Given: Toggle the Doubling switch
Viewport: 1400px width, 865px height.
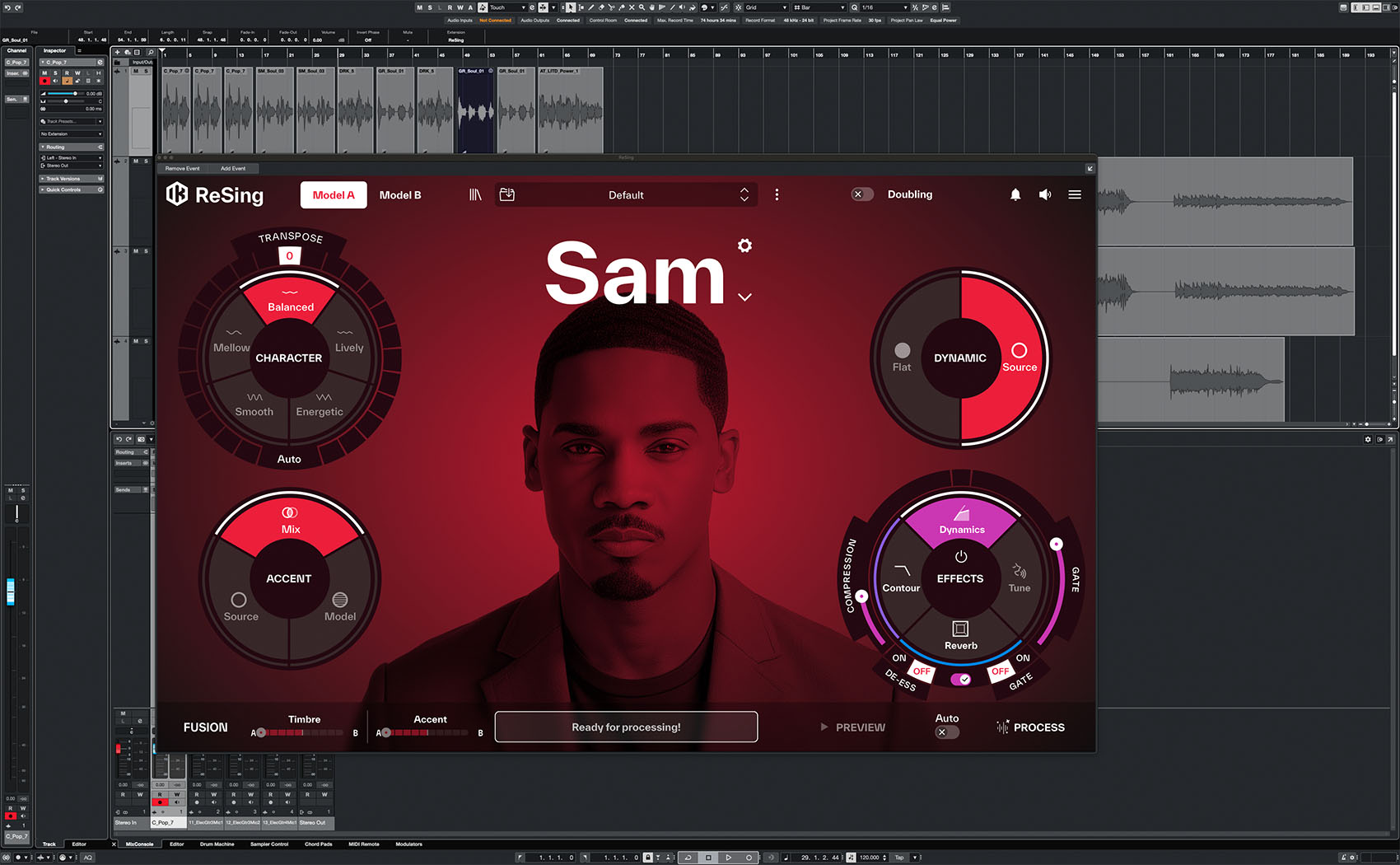Looking at the screenshot, I should (861, 194).
